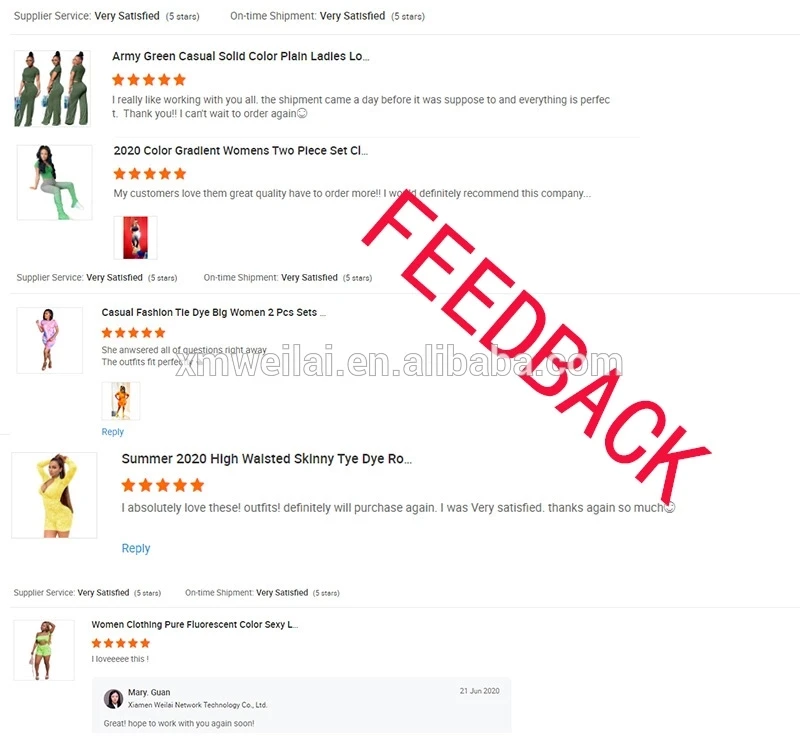
Task: Click star rating under Summer 2020 review
Action: (x=163, y=485)
